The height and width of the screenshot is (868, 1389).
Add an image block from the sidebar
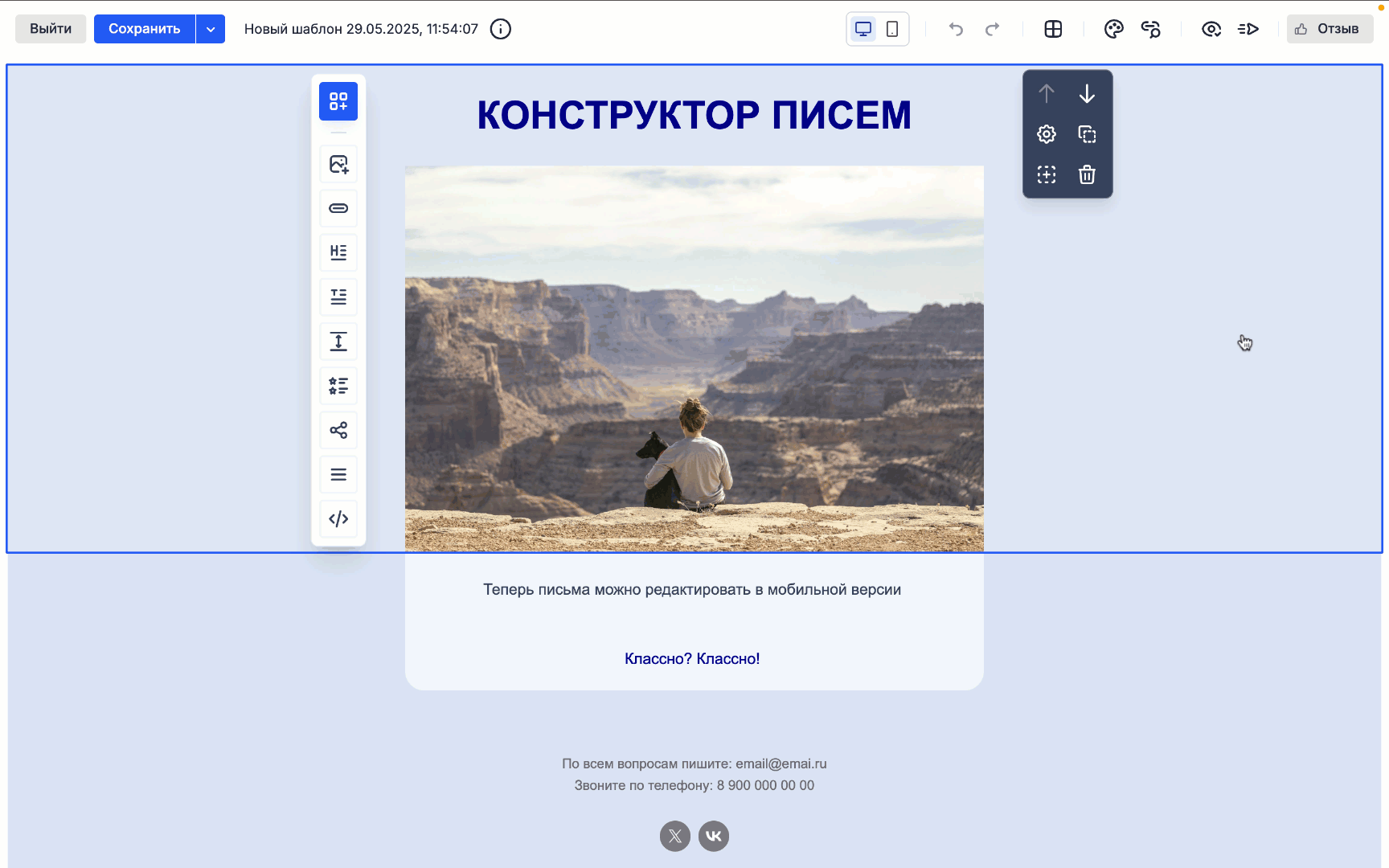(338, 164)
